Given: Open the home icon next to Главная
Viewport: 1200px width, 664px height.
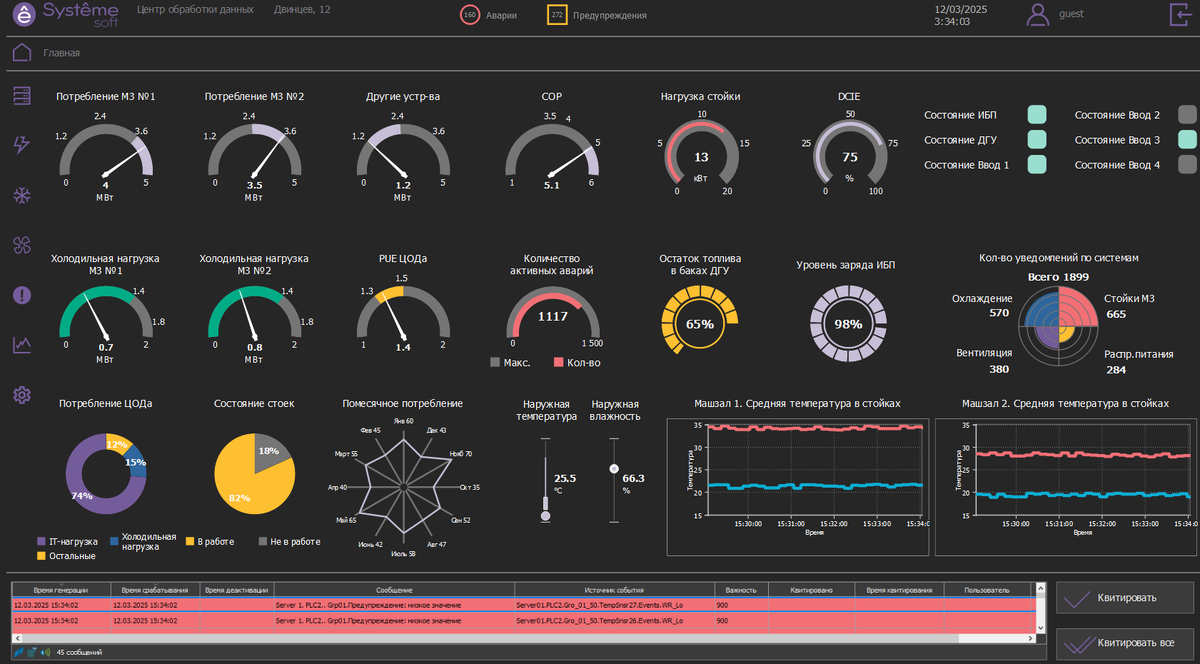Looking at the screenshot, I should [x=22, y=52].
